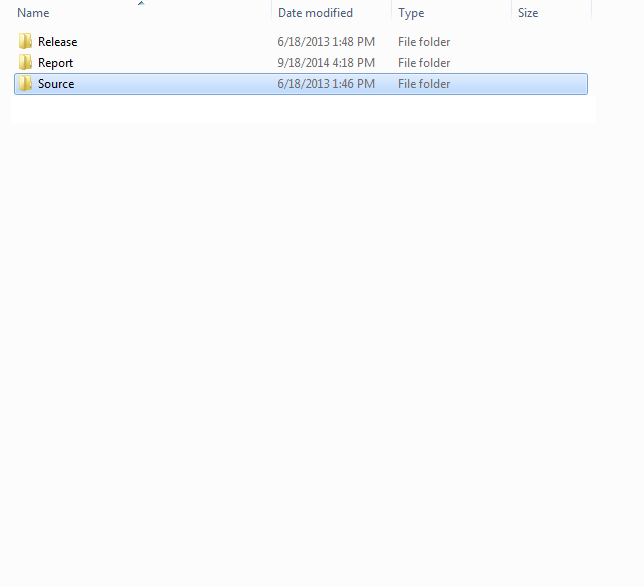Click date 6/18/2013 1:48 PM
Image resolution: width=644 pixels, height=587 pixels.
326,42
